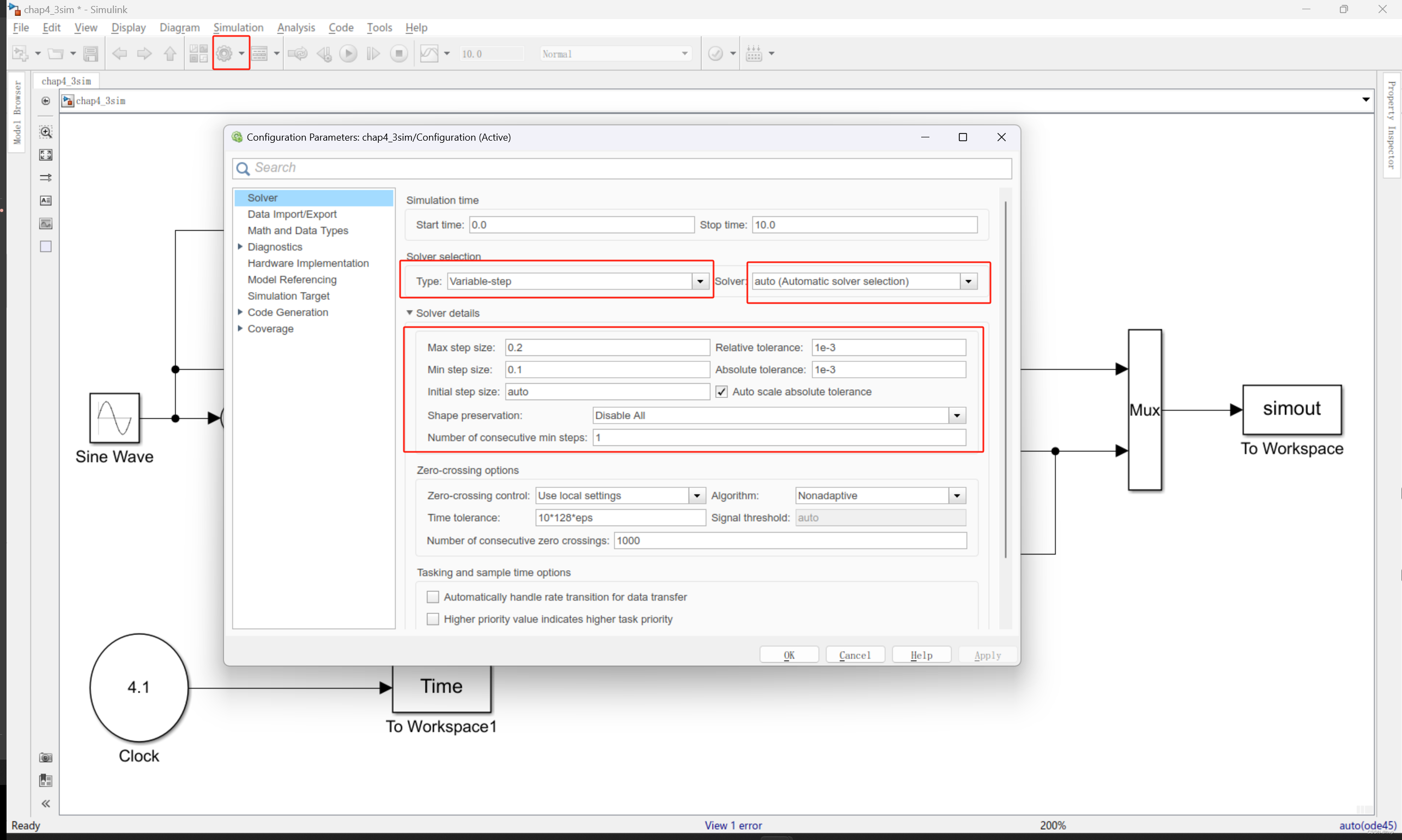Open the Simulation menu
Image resolution: width=1402 pixels, height=840 pixels.
(238, 27)
